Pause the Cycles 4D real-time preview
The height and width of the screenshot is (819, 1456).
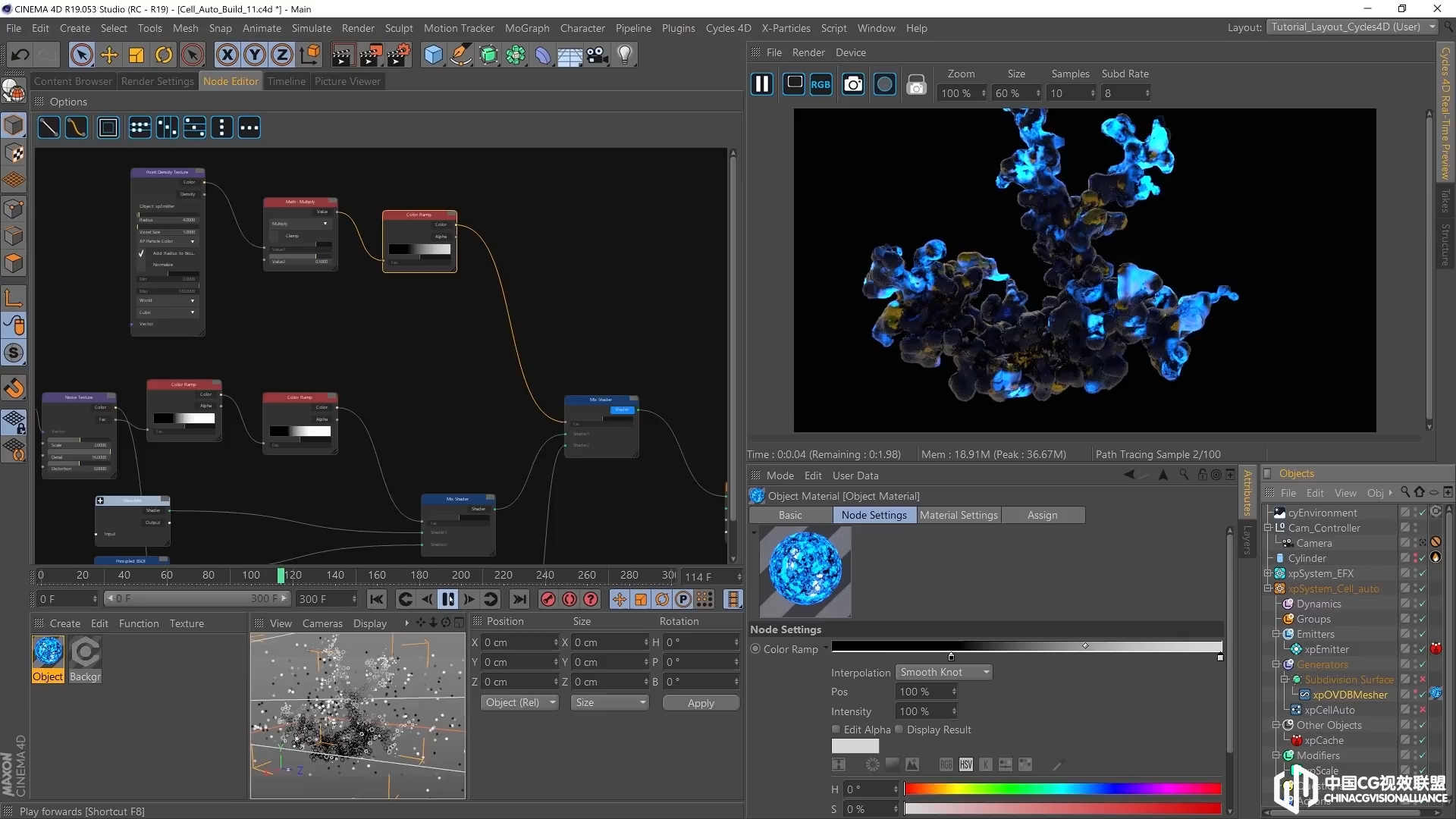click(761, 84)
